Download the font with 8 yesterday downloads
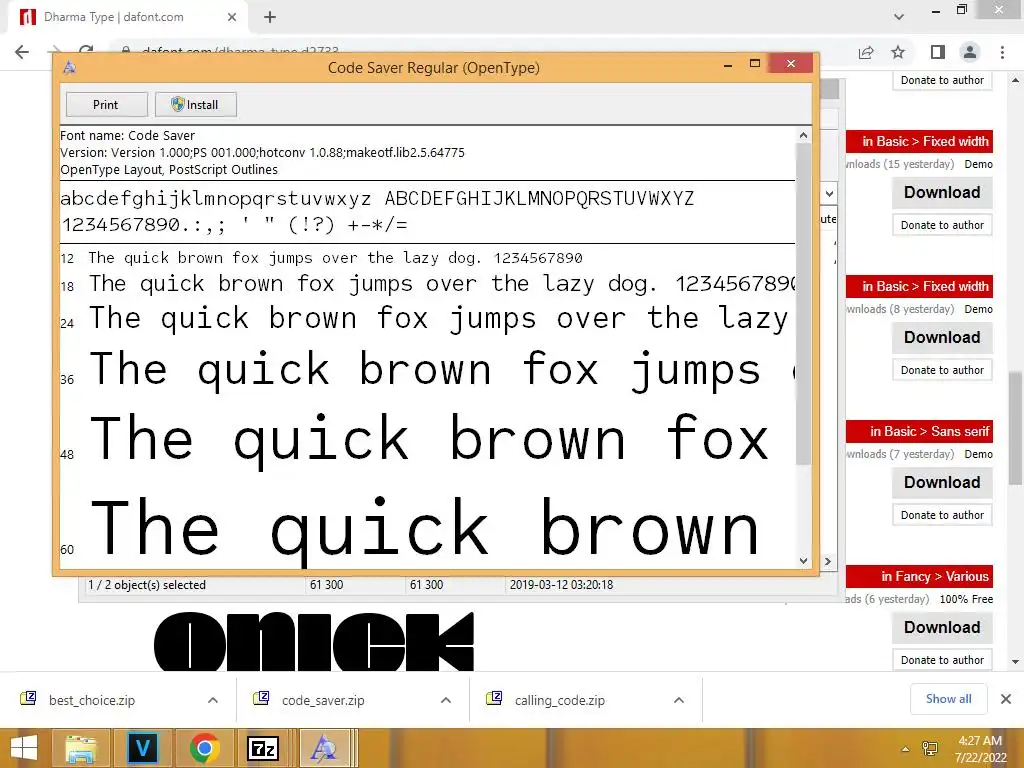Viewport: 1024px width, 768px height. point(942,338)
